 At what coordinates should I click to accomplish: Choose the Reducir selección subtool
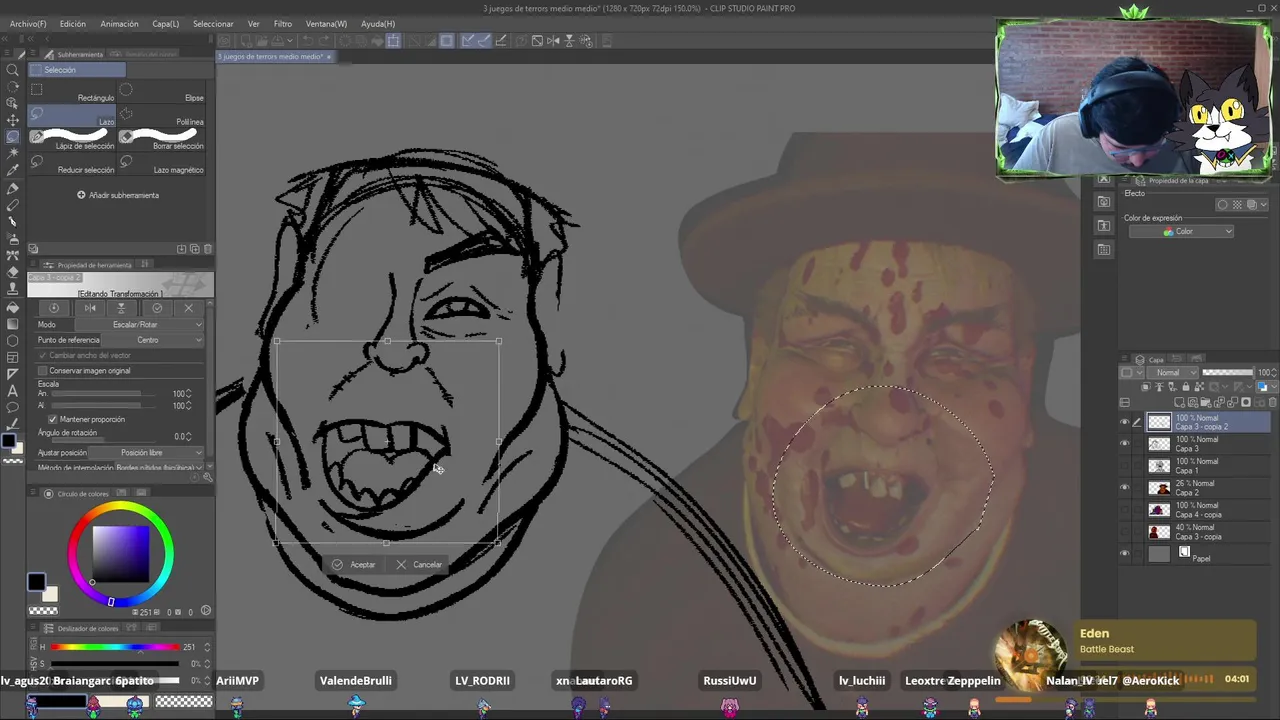pos(73,163)
